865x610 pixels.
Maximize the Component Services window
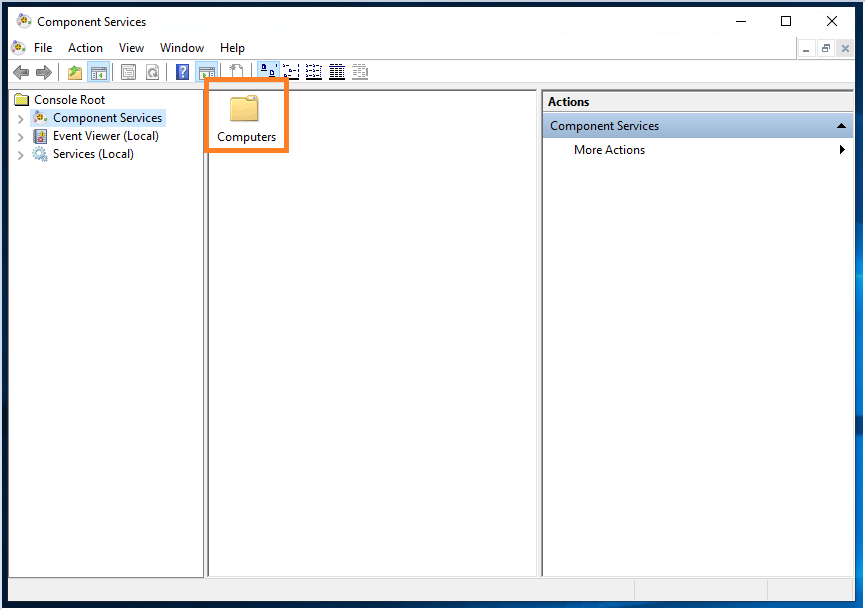786,22
